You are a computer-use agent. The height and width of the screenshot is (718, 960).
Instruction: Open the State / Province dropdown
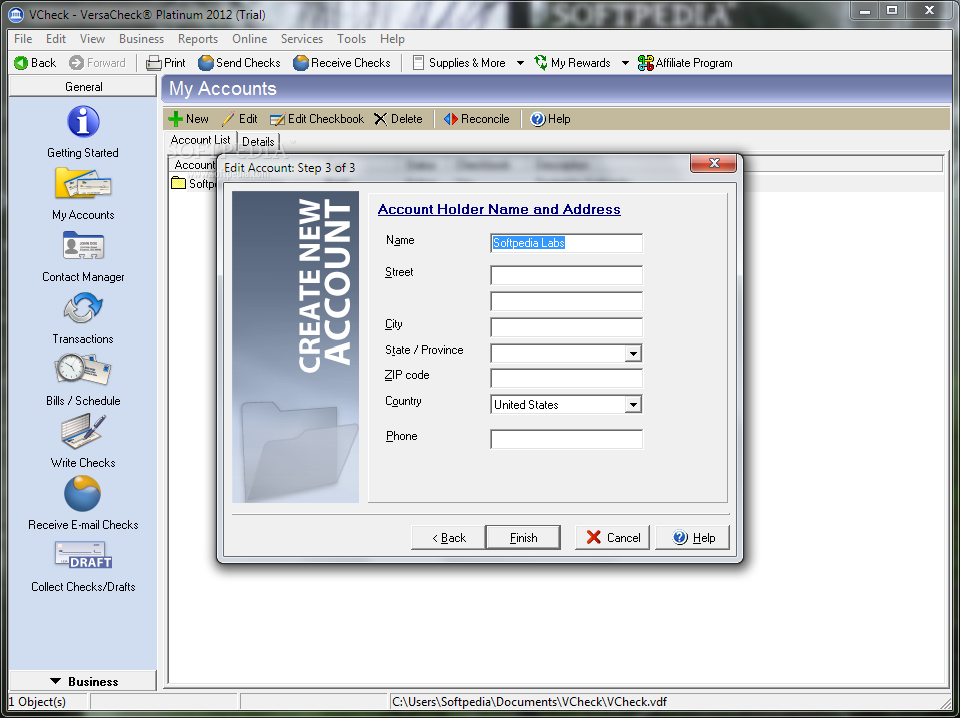point(633,353)
